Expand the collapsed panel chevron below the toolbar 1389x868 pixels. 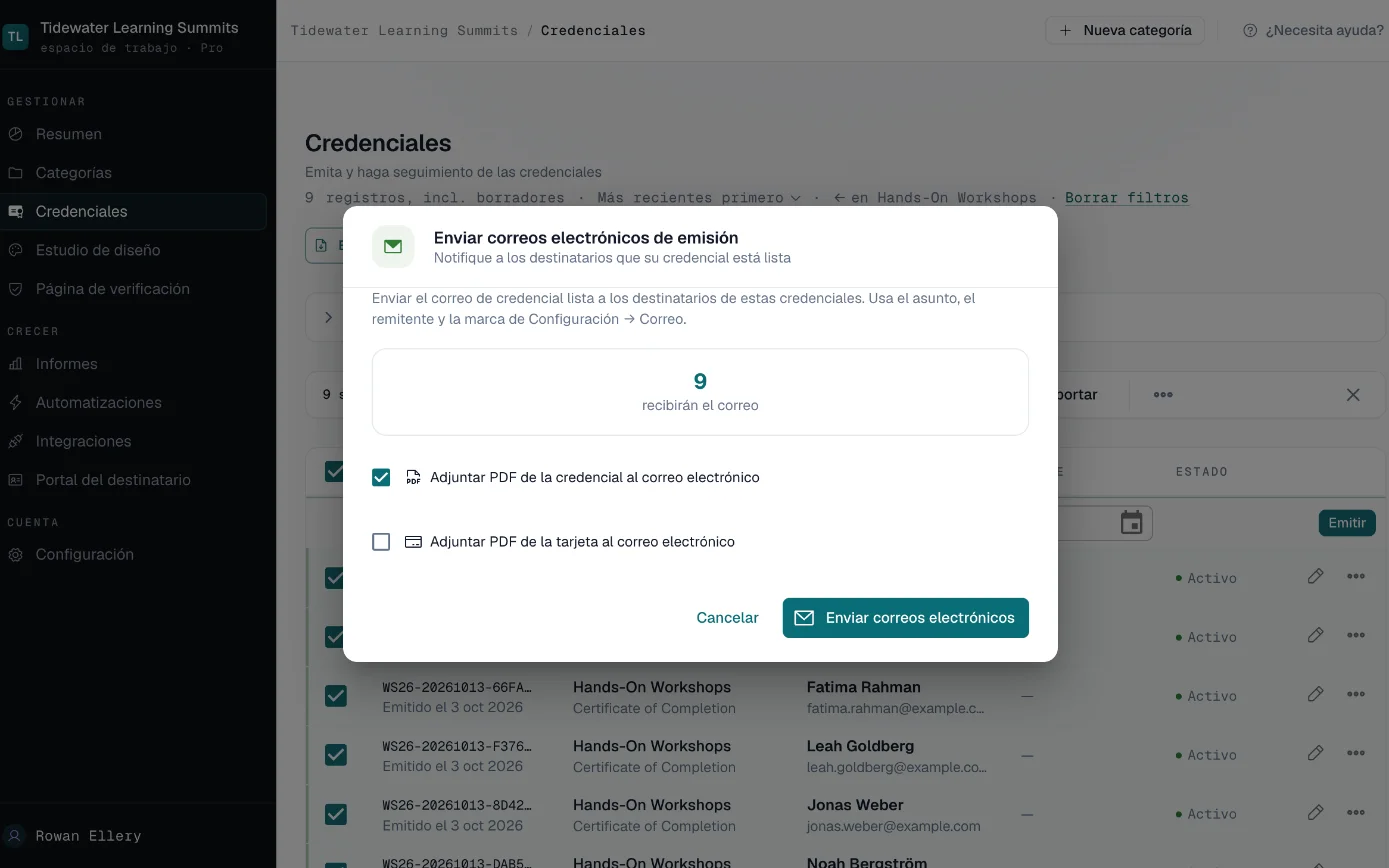pos(328,318)
